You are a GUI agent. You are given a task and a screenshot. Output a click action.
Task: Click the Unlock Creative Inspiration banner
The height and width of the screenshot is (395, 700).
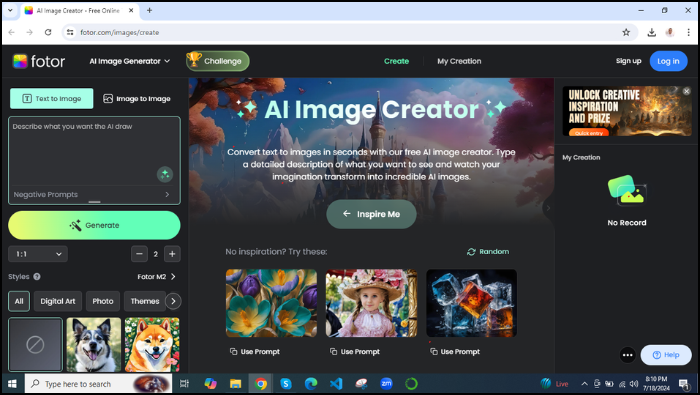click(x=627, y=111)
